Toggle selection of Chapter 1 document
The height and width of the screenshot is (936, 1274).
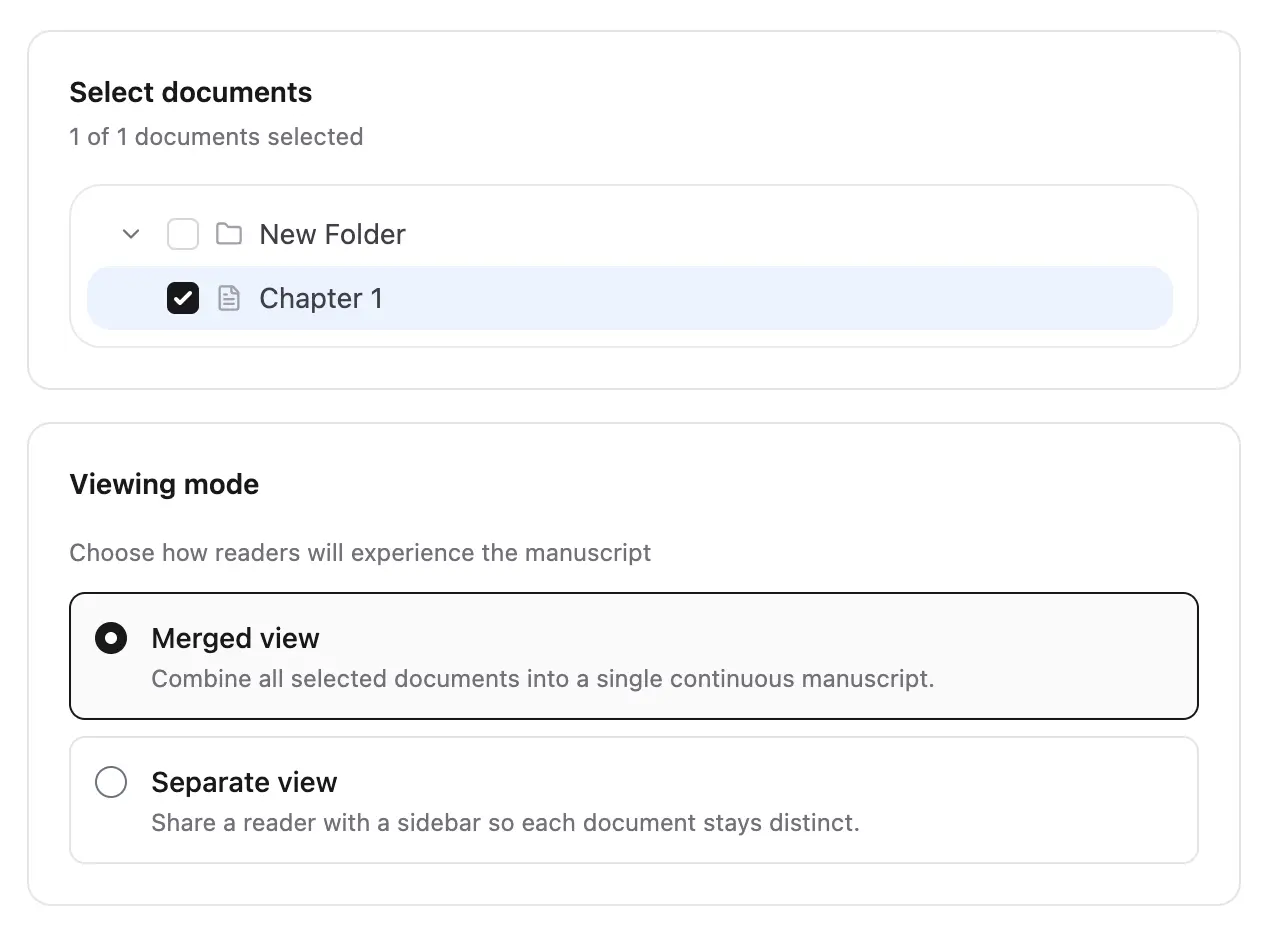pyautogui.click(x=182, y=298)
